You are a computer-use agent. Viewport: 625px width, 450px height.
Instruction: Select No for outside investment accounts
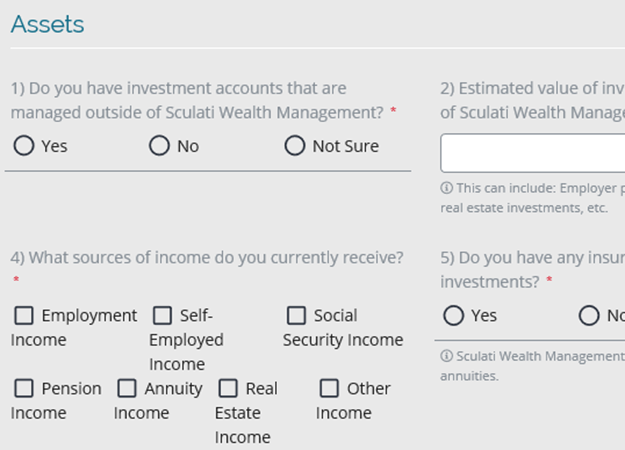click(x=159, y=145)
